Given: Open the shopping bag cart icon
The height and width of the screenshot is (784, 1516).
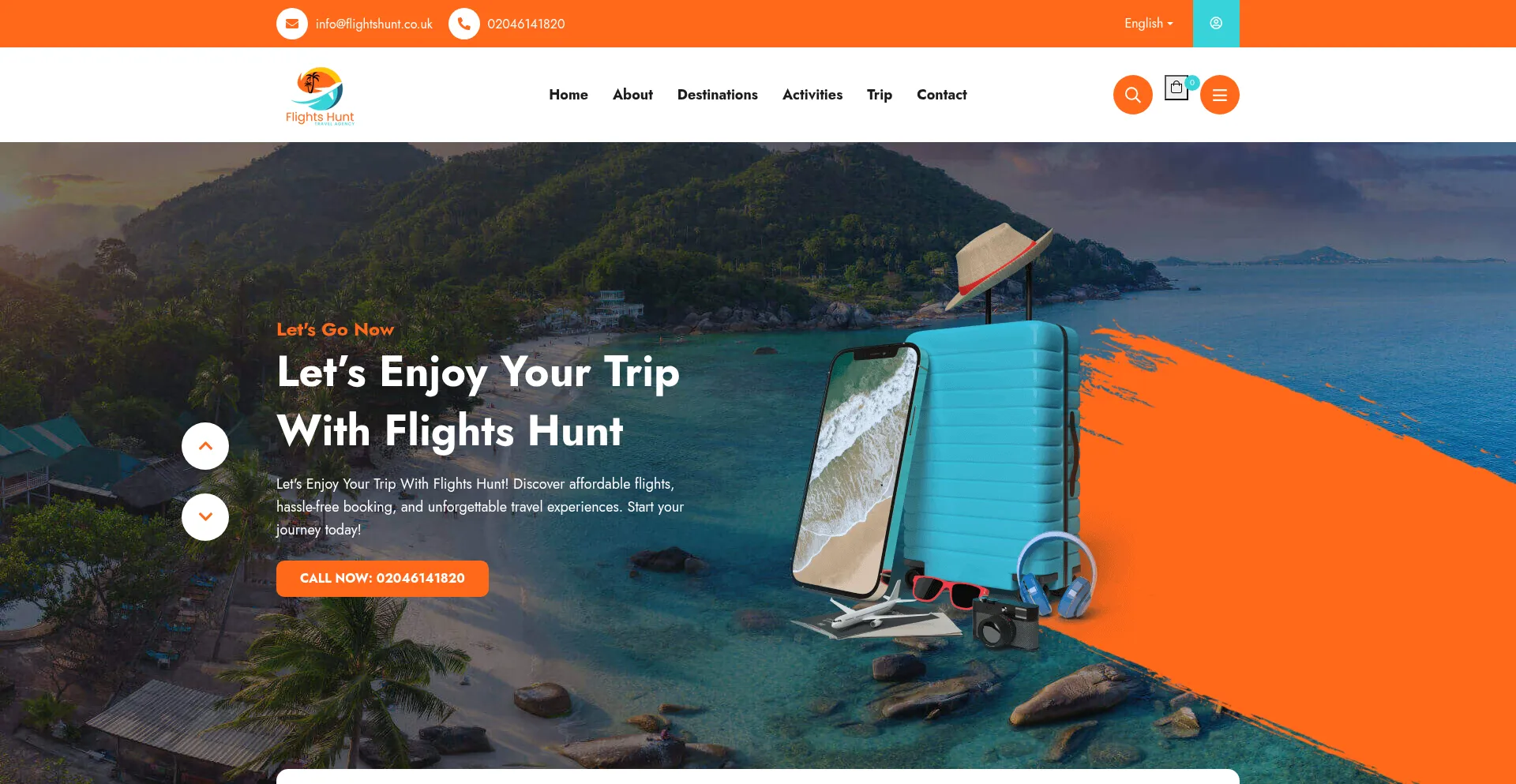Looking at the screenshot, I should (1176, 88).
